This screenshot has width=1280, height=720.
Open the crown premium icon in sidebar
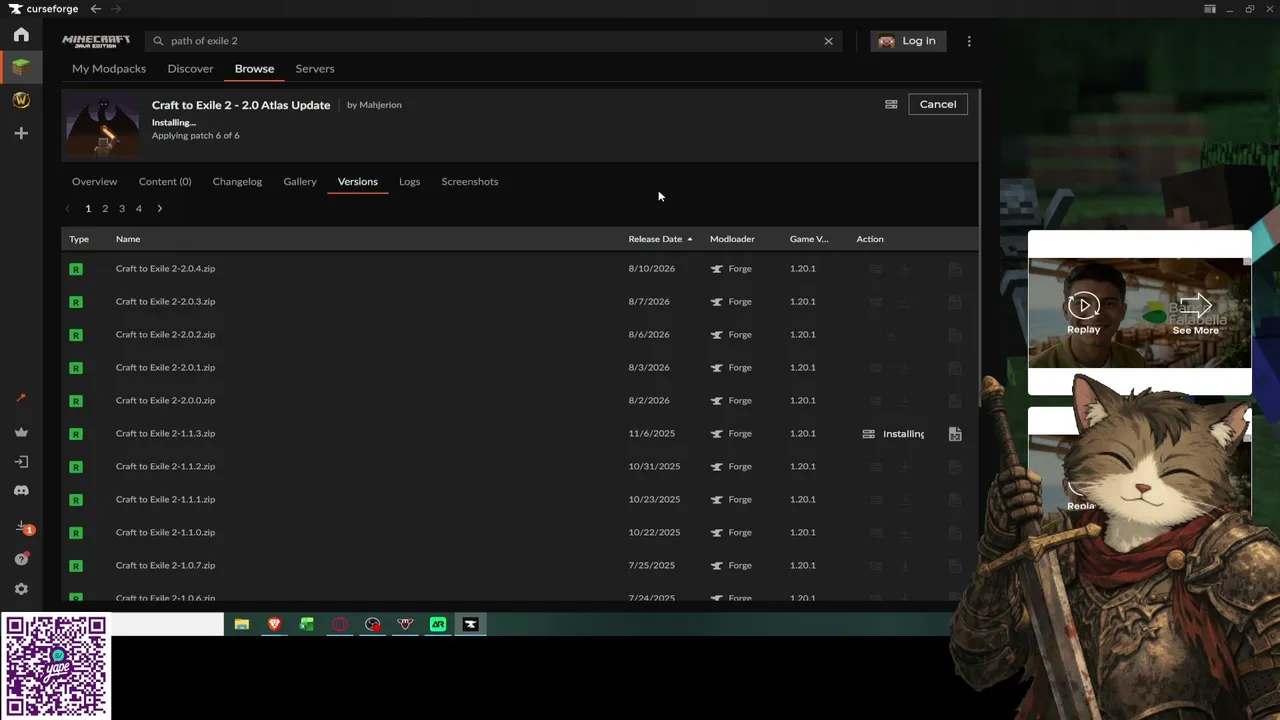[21, 432]
